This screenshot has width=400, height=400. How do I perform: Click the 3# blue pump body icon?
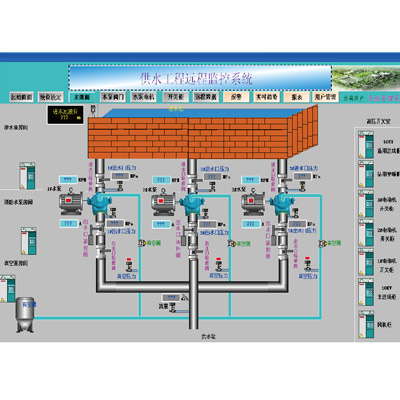(x=282, y=203)
